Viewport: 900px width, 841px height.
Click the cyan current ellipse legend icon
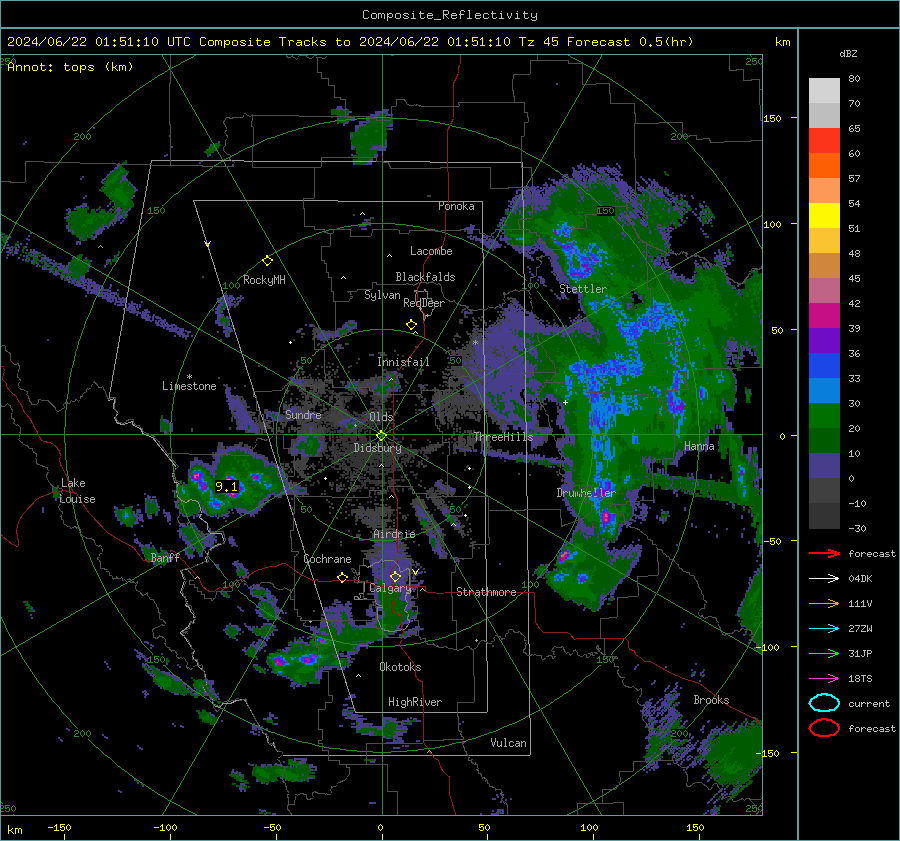824,703
